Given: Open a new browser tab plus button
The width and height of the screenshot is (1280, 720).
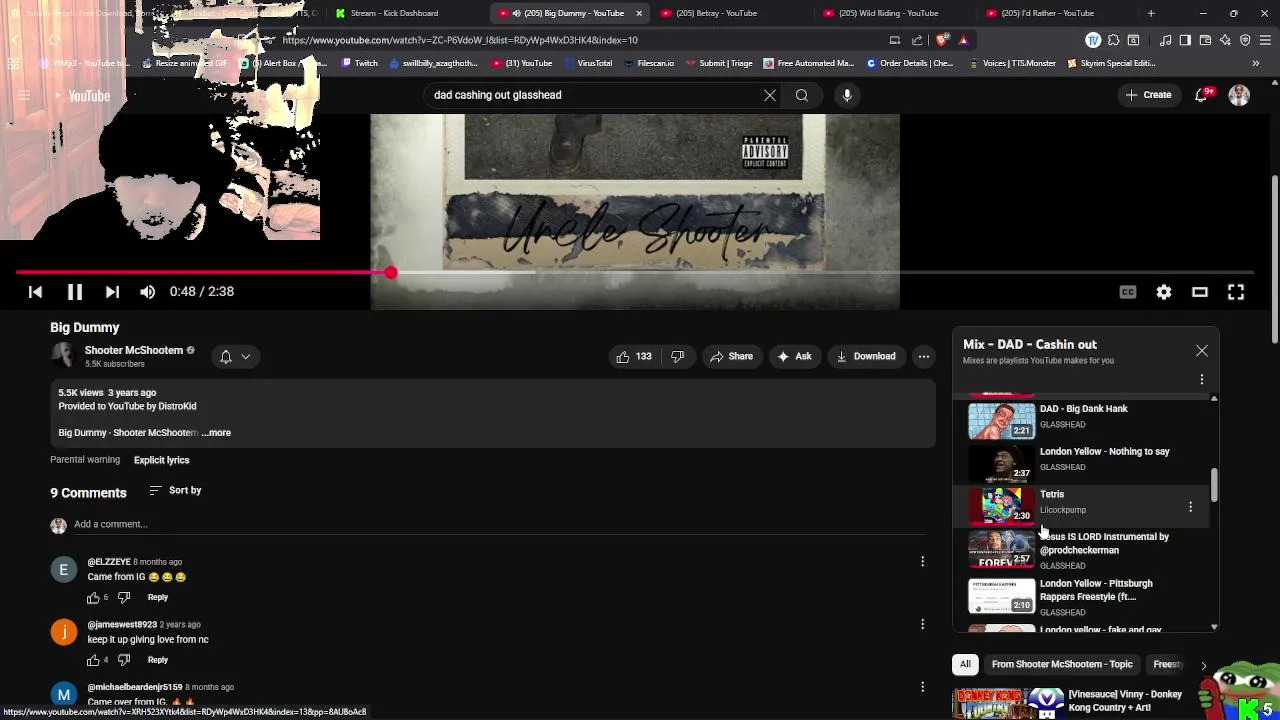Looking at the screenshot, I should 1151,13.
